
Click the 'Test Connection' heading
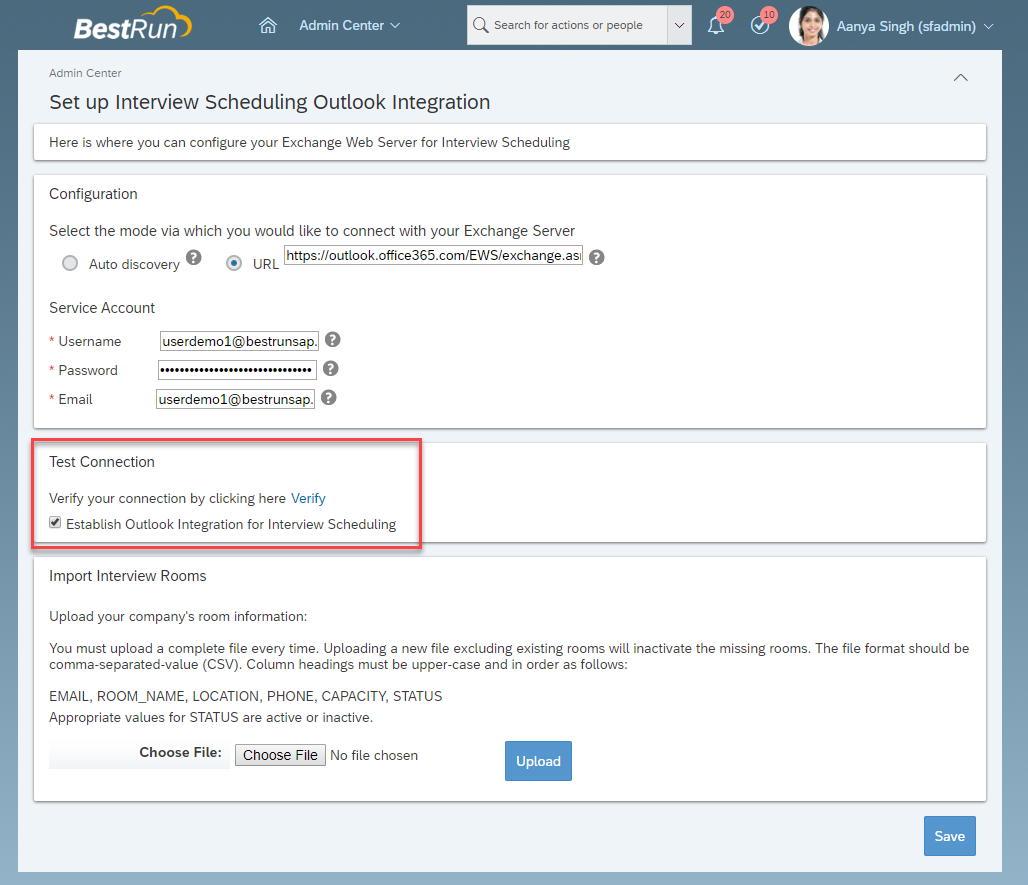pyautogui.click(x=102, y=462)
